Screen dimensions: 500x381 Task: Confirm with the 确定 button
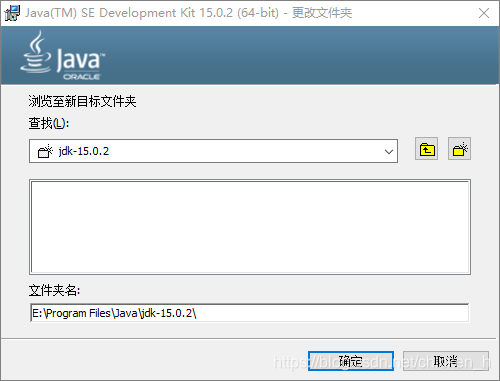(x=351, y=361)
